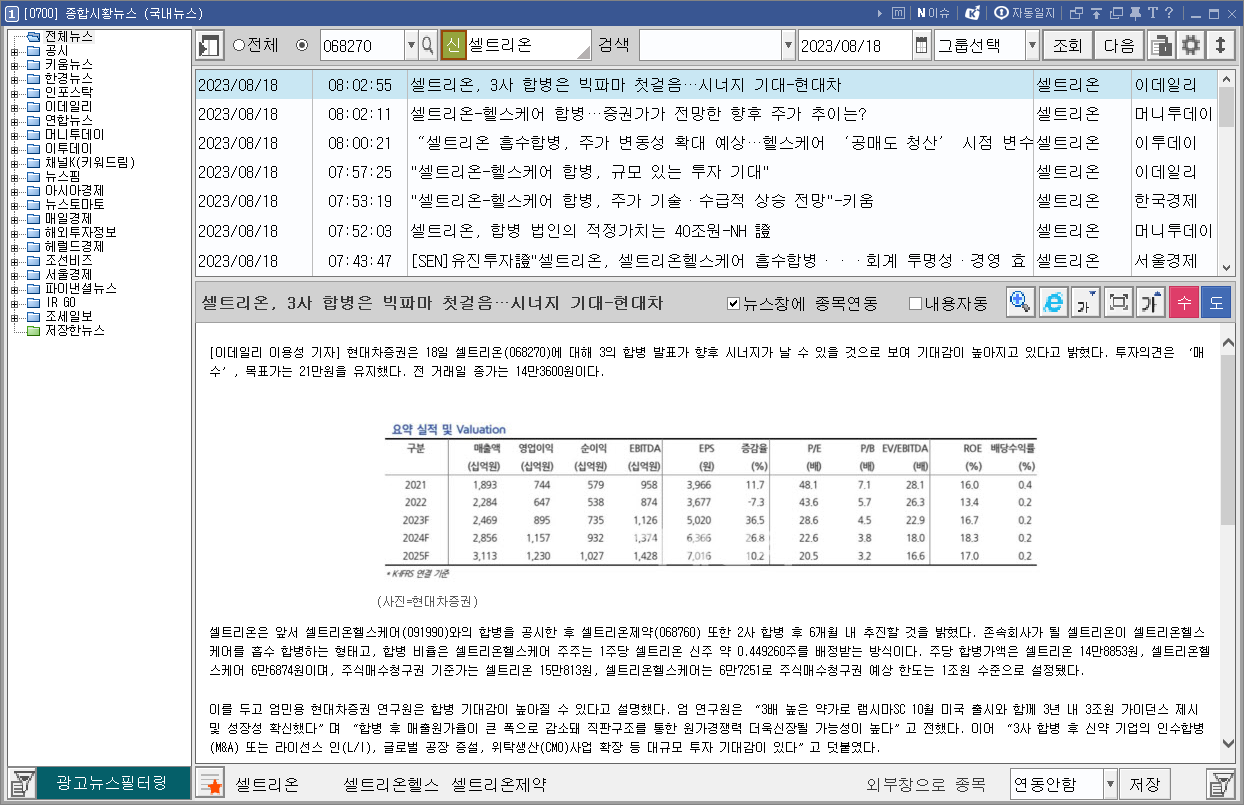
Task: Click the fullscreen frame icon
Action: point(1118,302)
